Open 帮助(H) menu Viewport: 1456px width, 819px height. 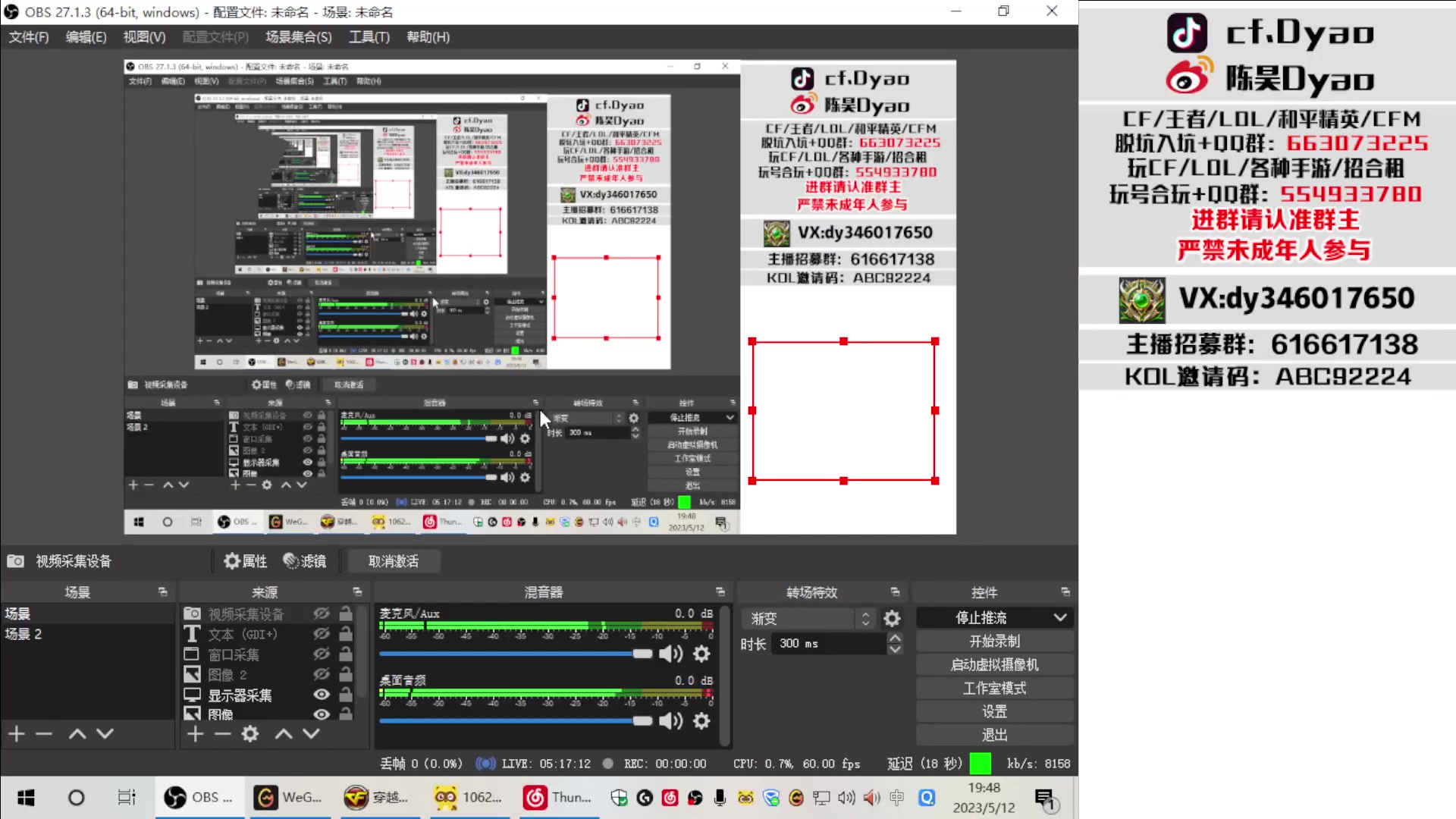coord(428,37)
